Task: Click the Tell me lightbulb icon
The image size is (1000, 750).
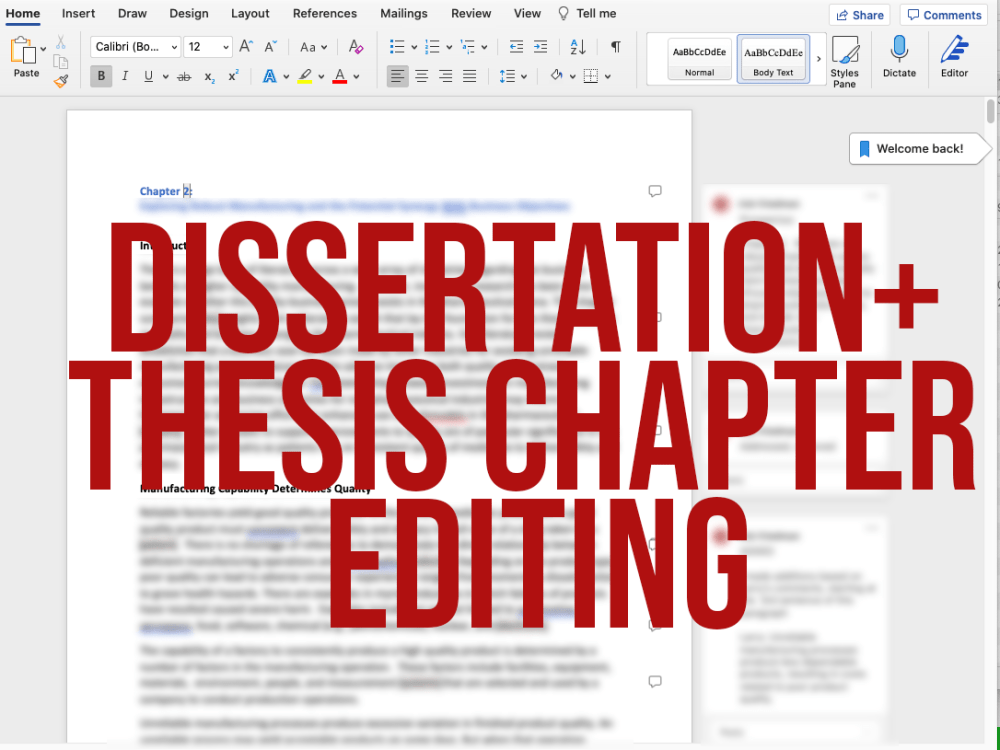Action: click(x=563, y=13)
